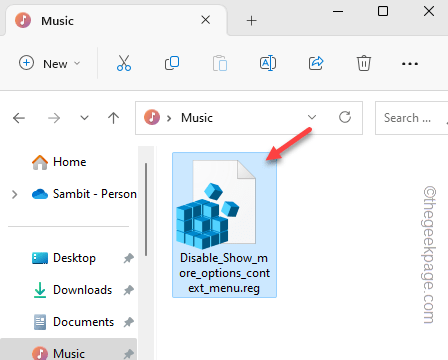Click the file name Disable_Show_more_options_context_menu.reg
The image size is (448, 360).
coord(224,273)
